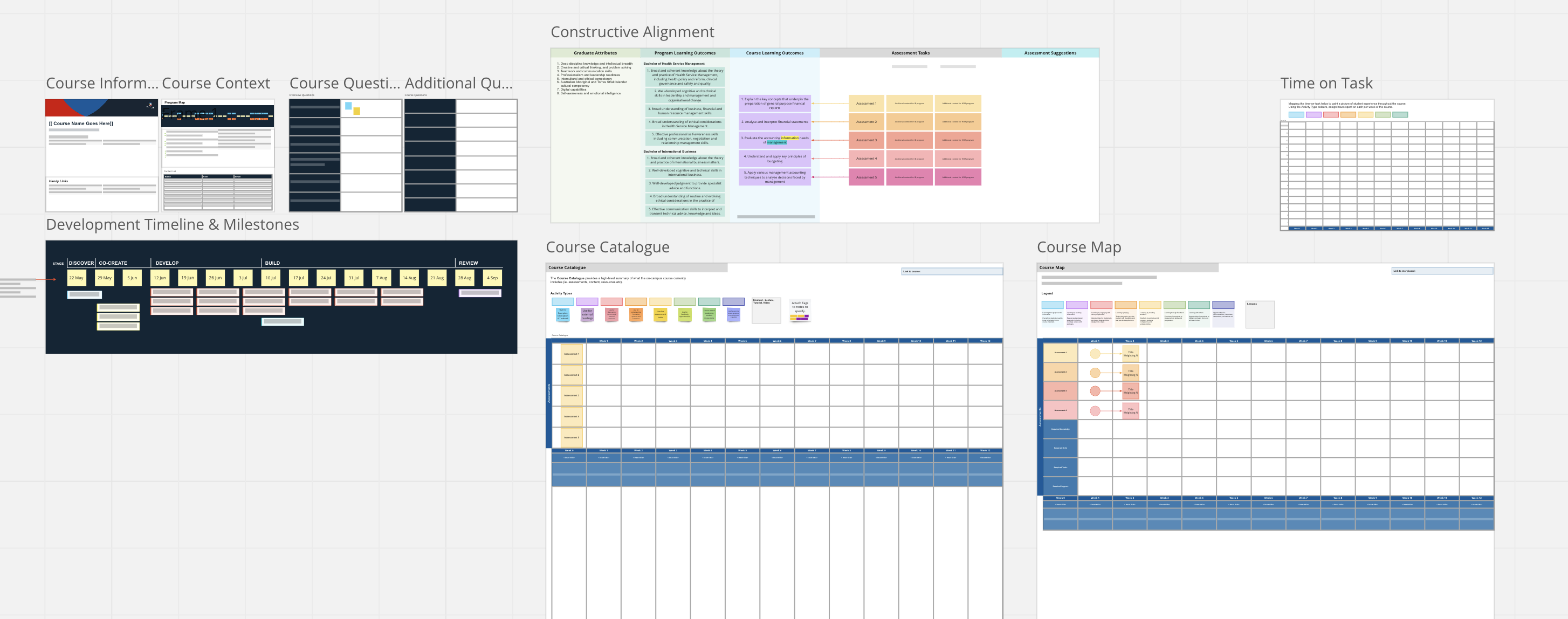
Task: Click the 'Link to storyboard:' input field
Action: coord(1440,271)
